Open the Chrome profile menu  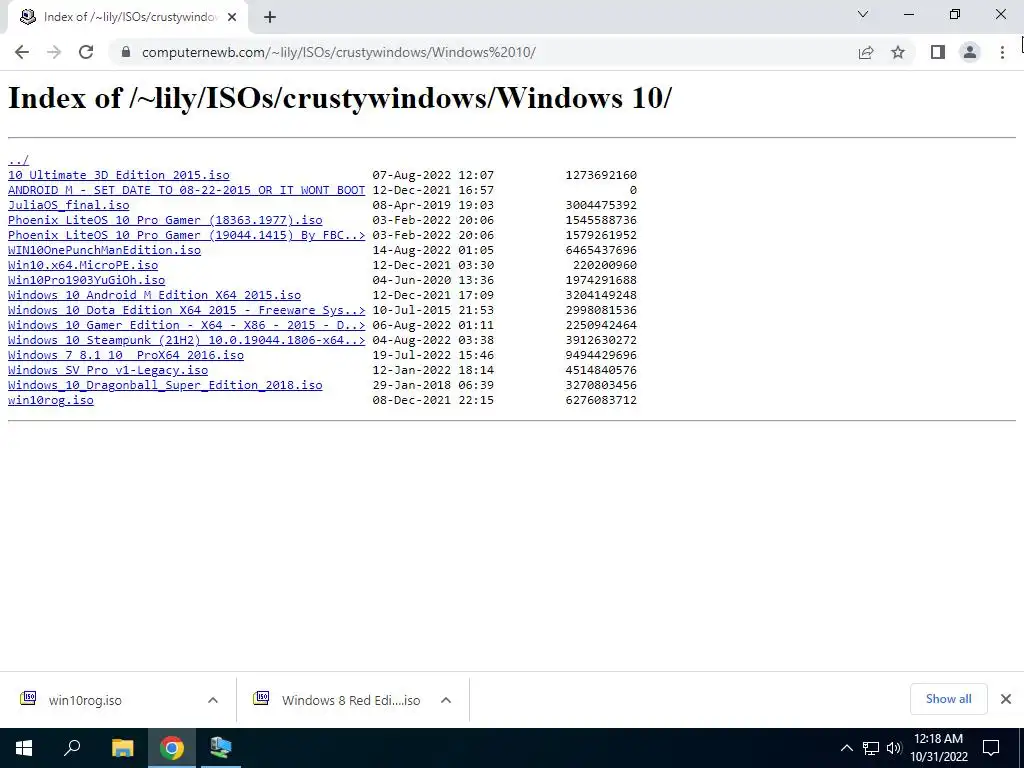point(970,52)
